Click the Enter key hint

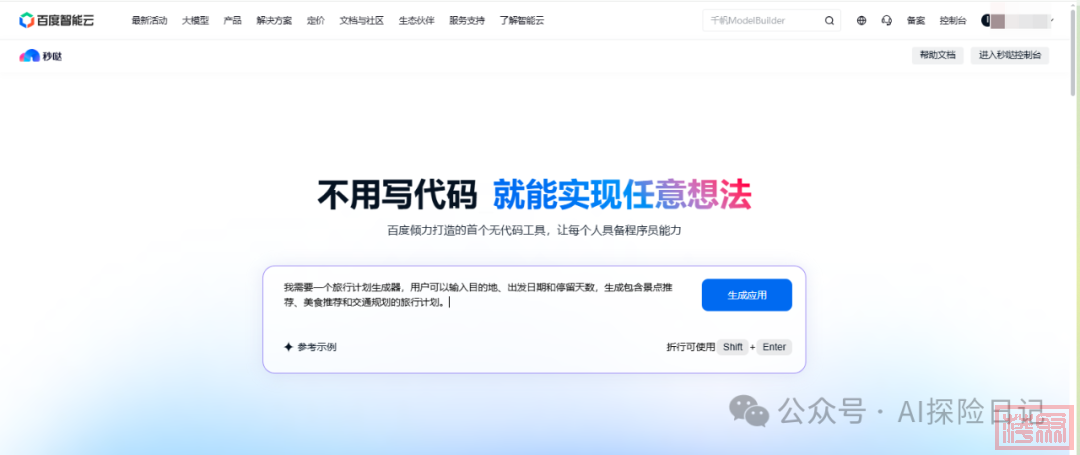[774, 347]
